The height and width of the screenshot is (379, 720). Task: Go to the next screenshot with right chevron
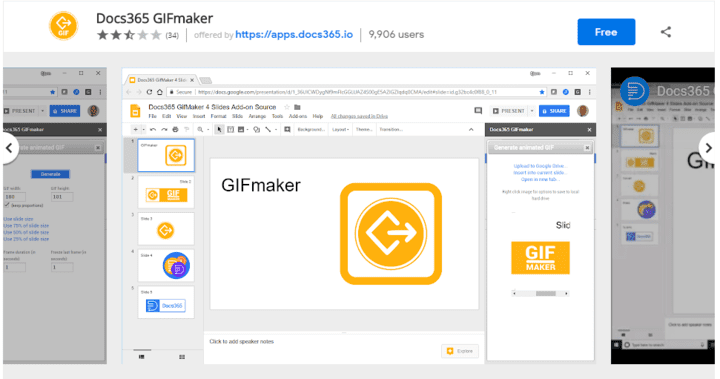tap(708, 148)
